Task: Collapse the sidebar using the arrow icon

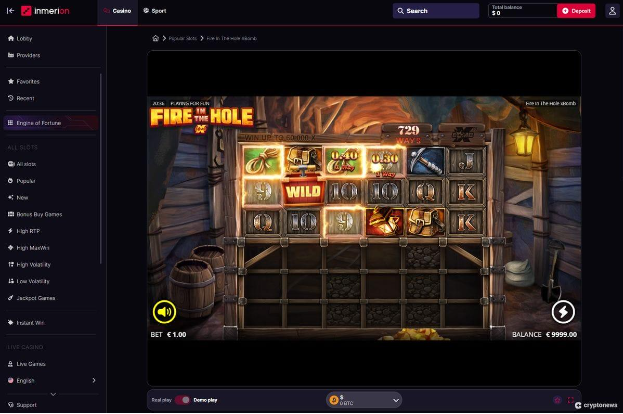Action: (10, 11)
